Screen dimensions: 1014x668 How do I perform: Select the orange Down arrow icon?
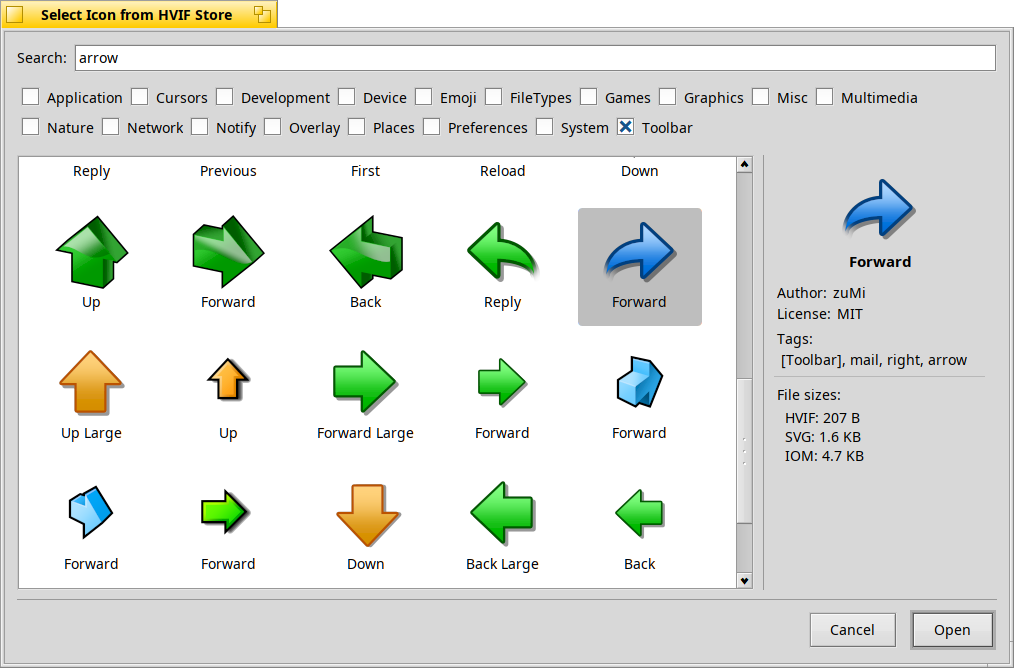coord(365,515)
